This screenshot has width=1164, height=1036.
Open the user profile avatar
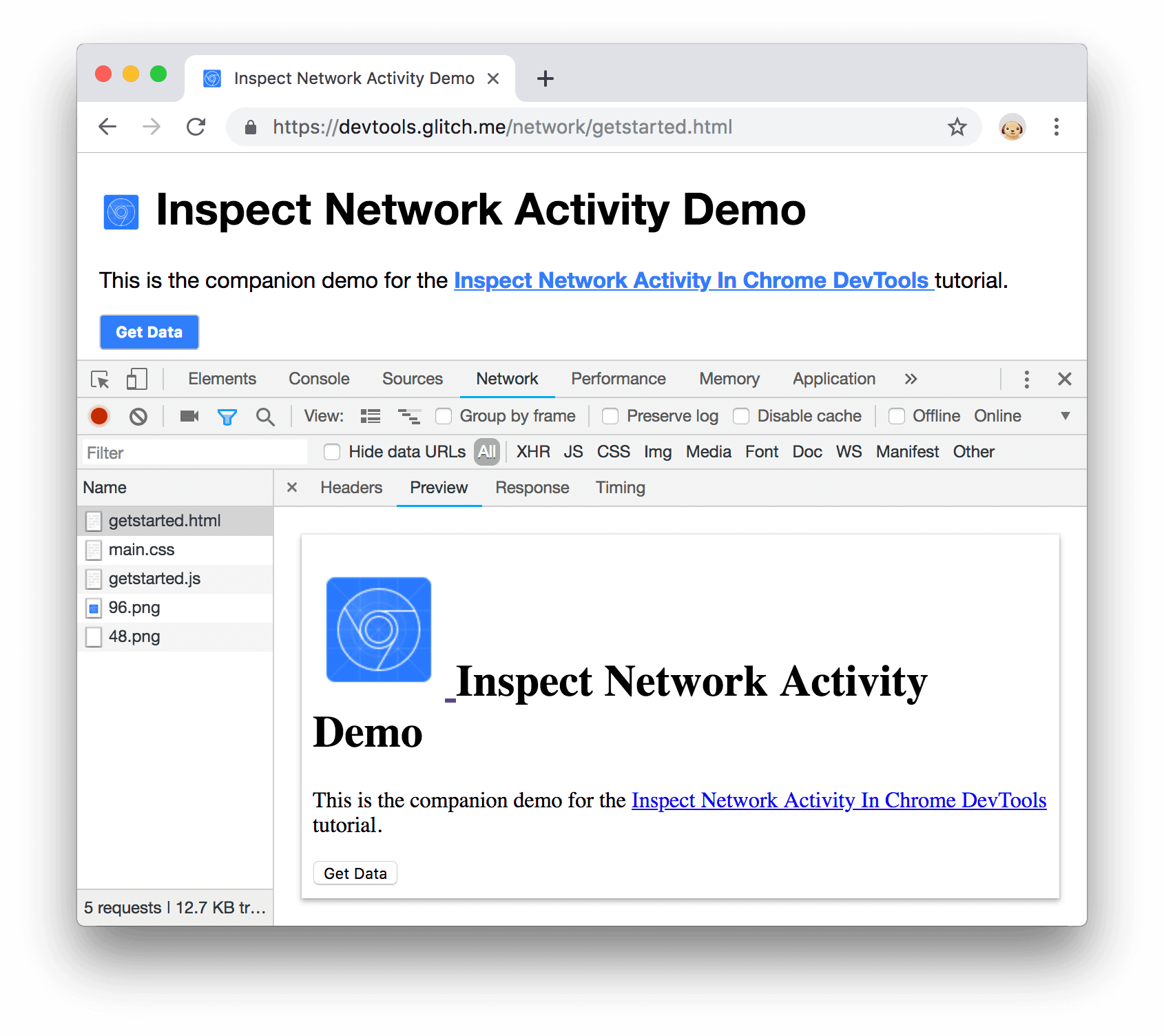(x=1012, y=127)
